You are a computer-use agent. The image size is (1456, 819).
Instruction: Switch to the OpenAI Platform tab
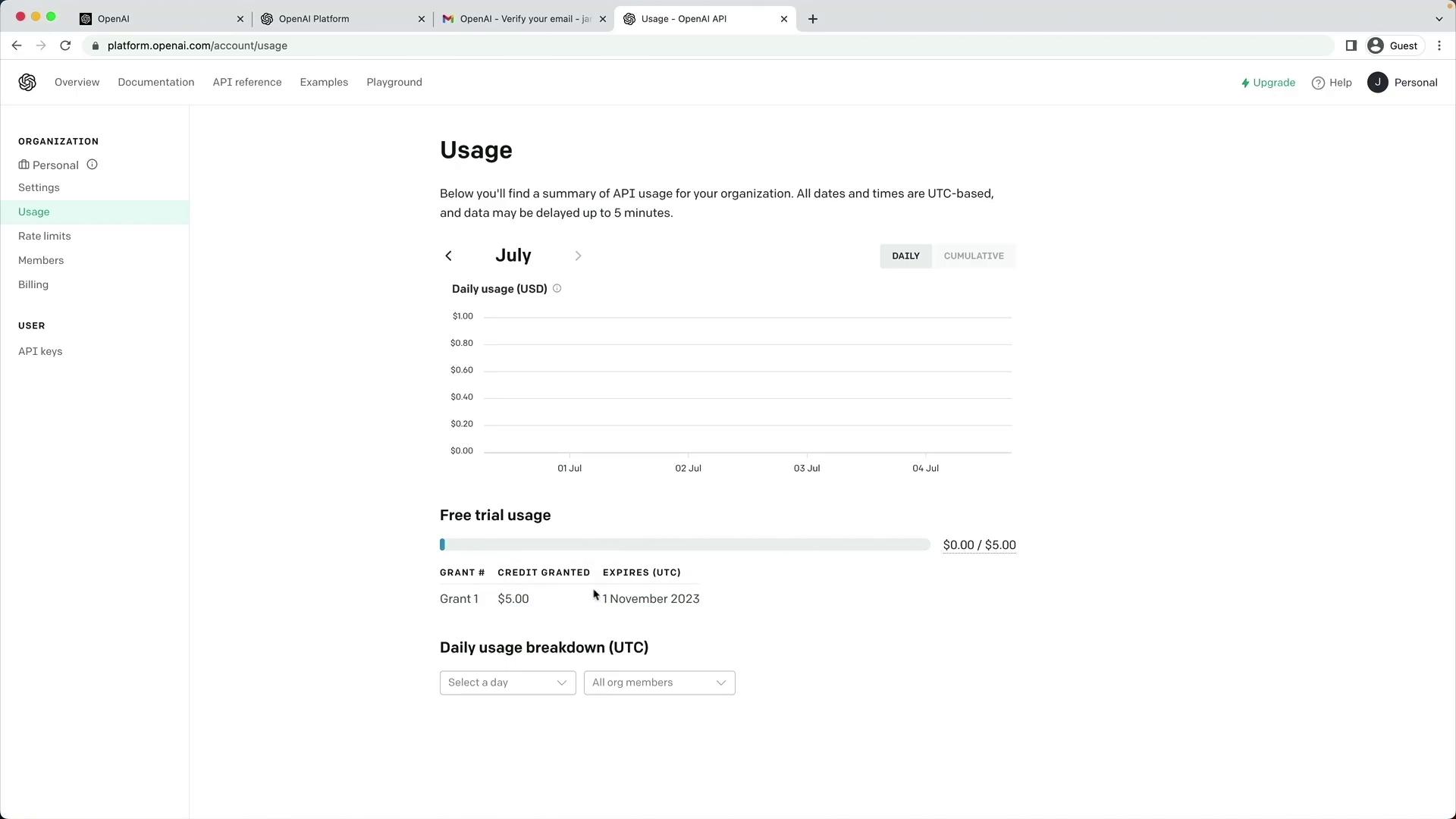pos(341,19)
